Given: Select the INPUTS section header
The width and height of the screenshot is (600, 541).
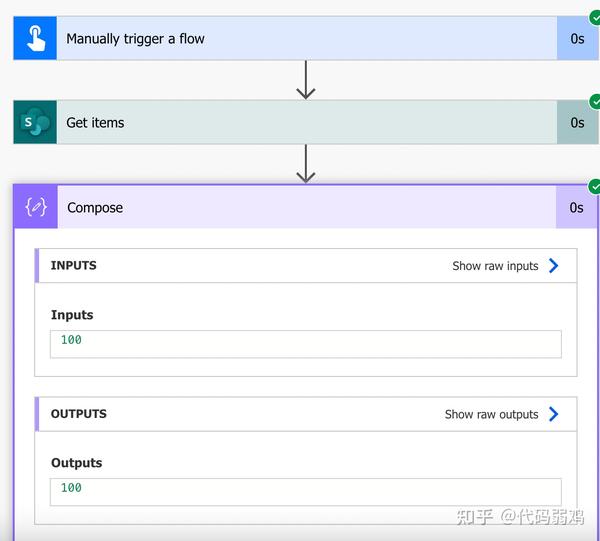Looking at the screenshot, I should coord(74,266).
